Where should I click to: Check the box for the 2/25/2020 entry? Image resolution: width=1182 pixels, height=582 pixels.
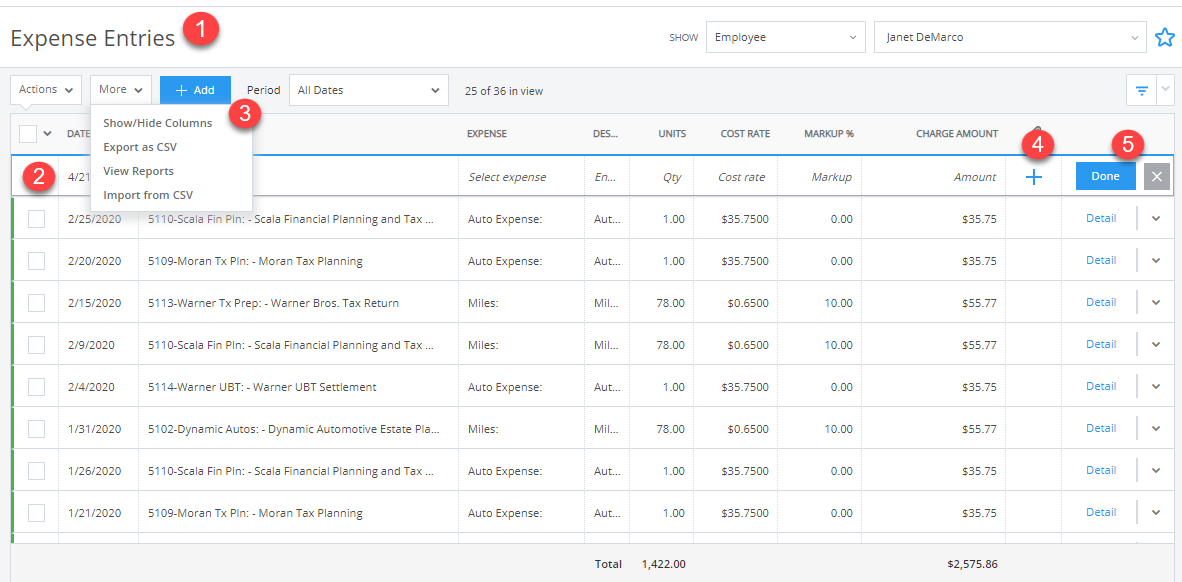coord(36,219)
